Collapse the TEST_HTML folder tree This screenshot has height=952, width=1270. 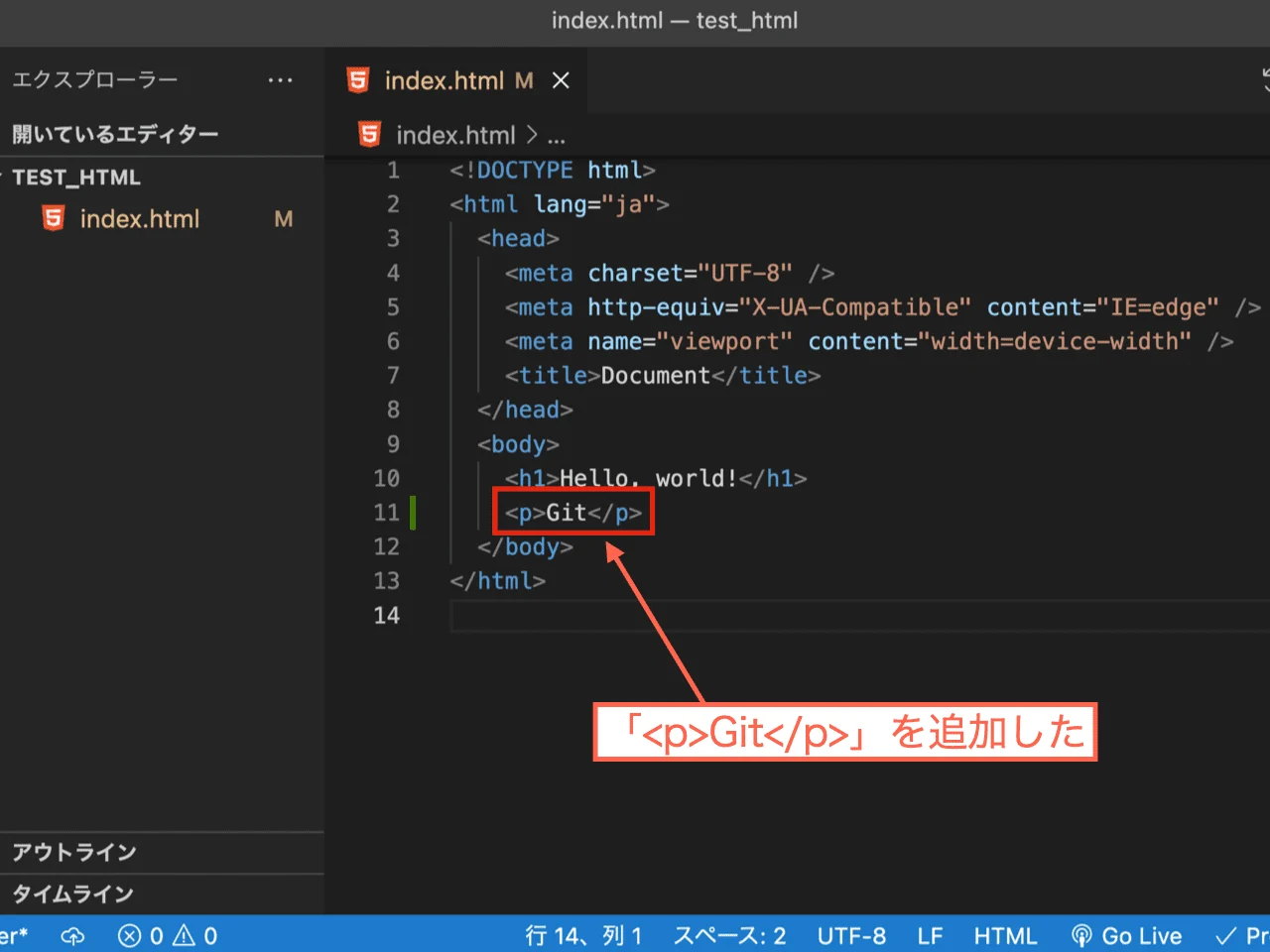click(77, 178)
